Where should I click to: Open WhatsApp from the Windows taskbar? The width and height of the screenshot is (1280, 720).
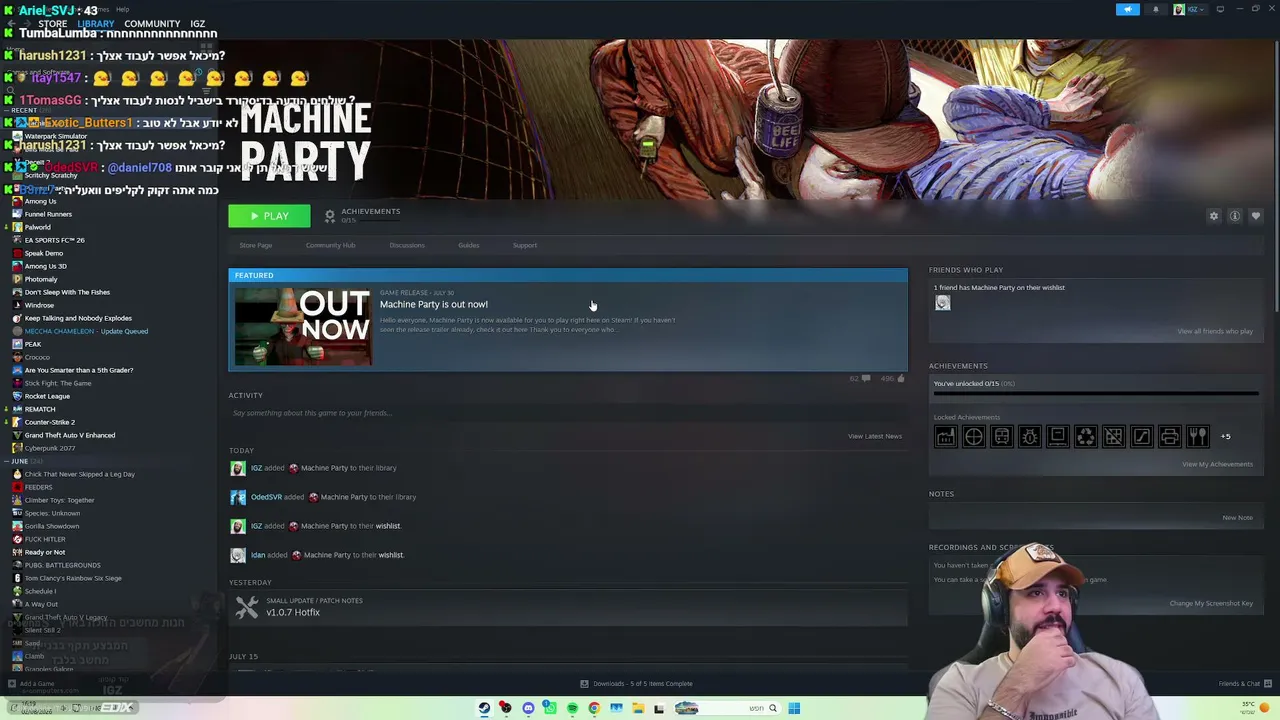(550, 708)
